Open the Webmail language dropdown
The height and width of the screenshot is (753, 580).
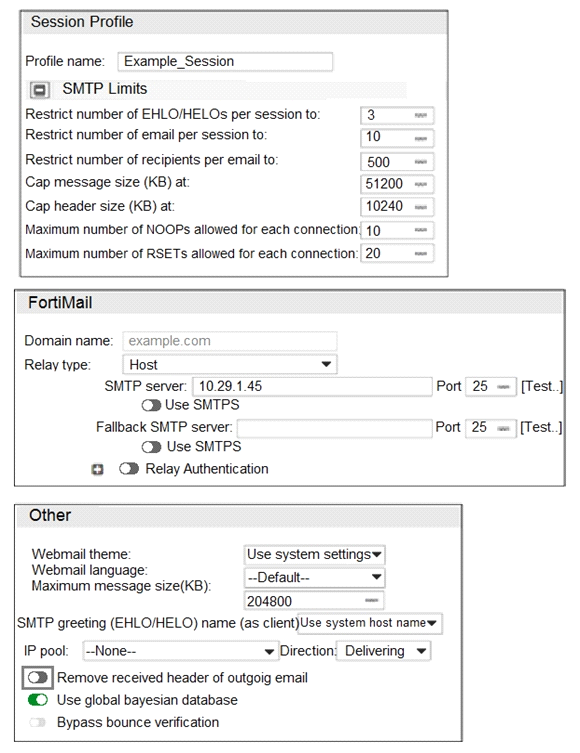(314, 577)
